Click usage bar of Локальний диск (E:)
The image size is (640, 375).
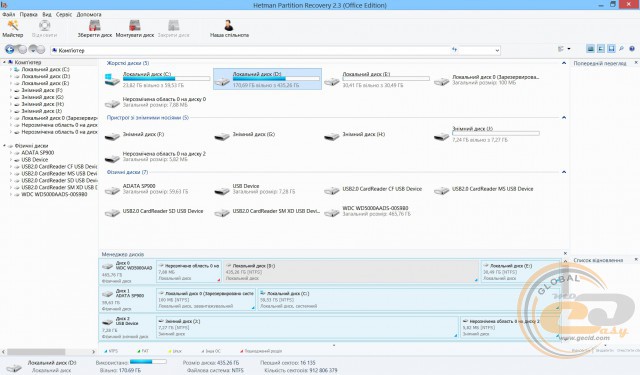tap(386, 78)
